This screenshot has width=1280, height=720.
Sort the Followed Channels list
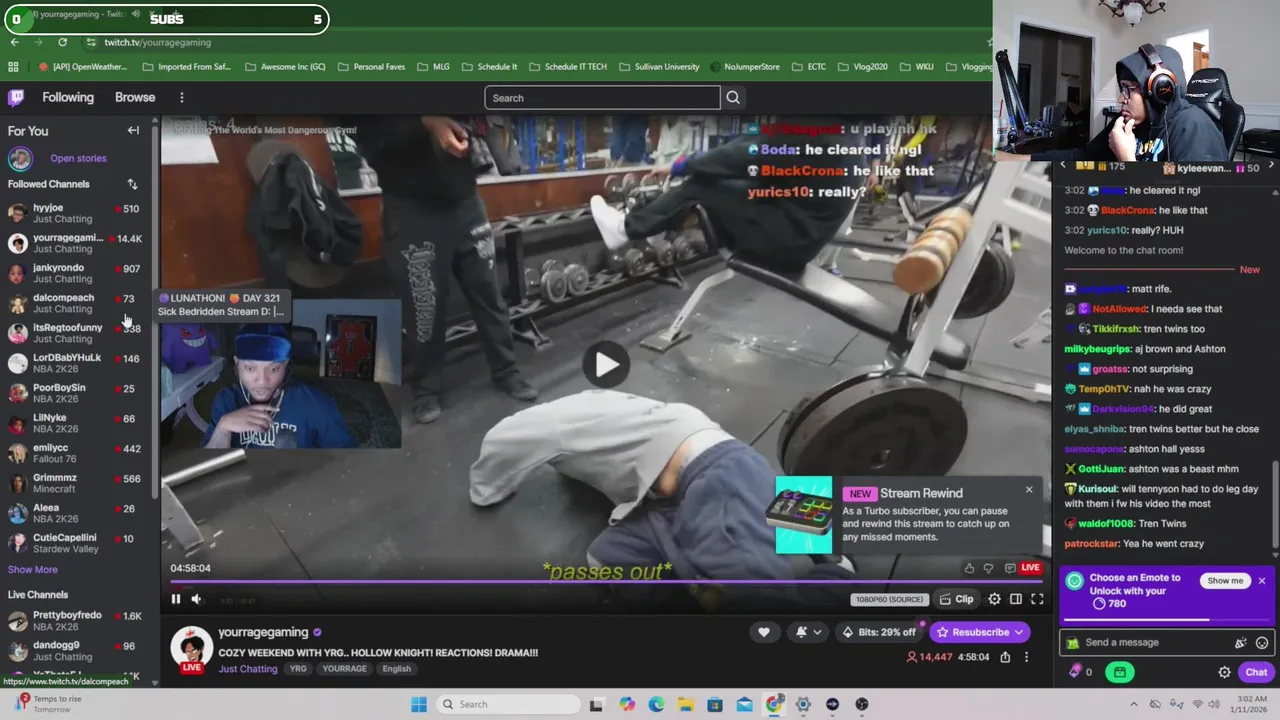[x=132, y=184]
